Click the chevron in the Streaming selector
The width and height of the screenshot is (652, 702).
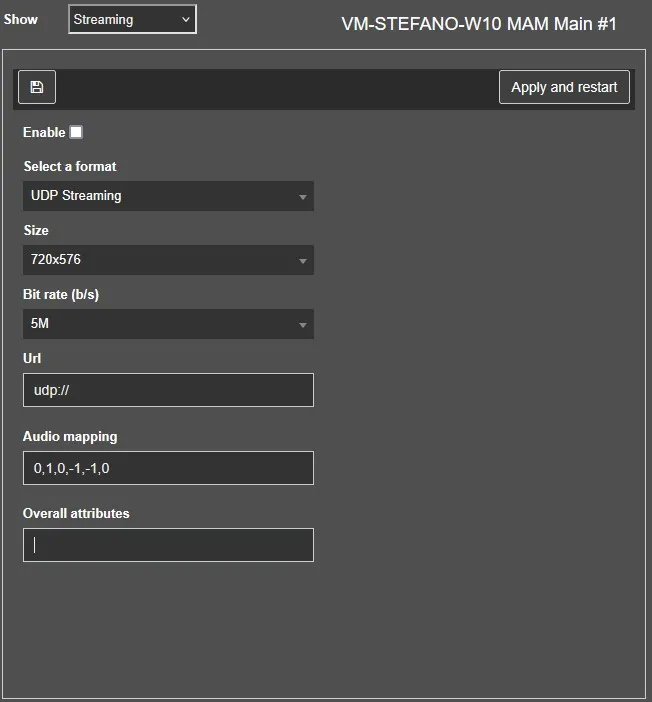click(185, 19)
